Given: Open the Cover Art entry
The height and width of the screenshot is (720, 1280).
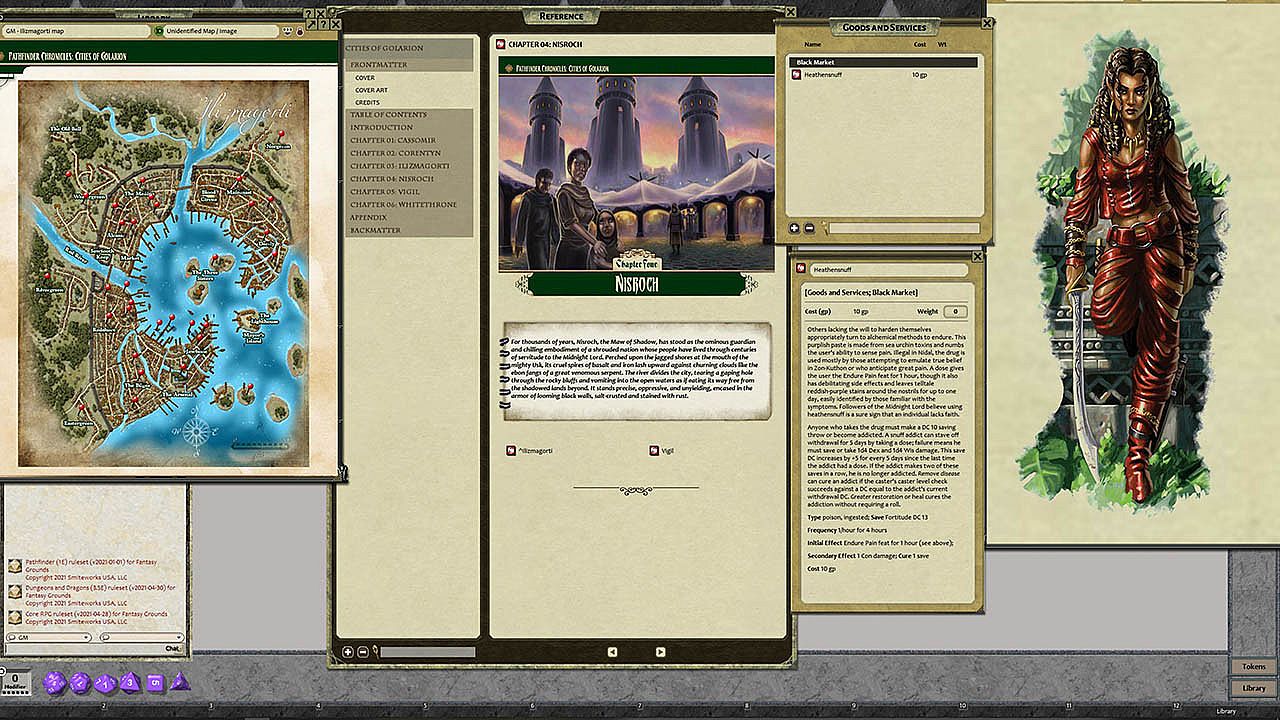Looking at the screenshot, I should pos(372,90).
